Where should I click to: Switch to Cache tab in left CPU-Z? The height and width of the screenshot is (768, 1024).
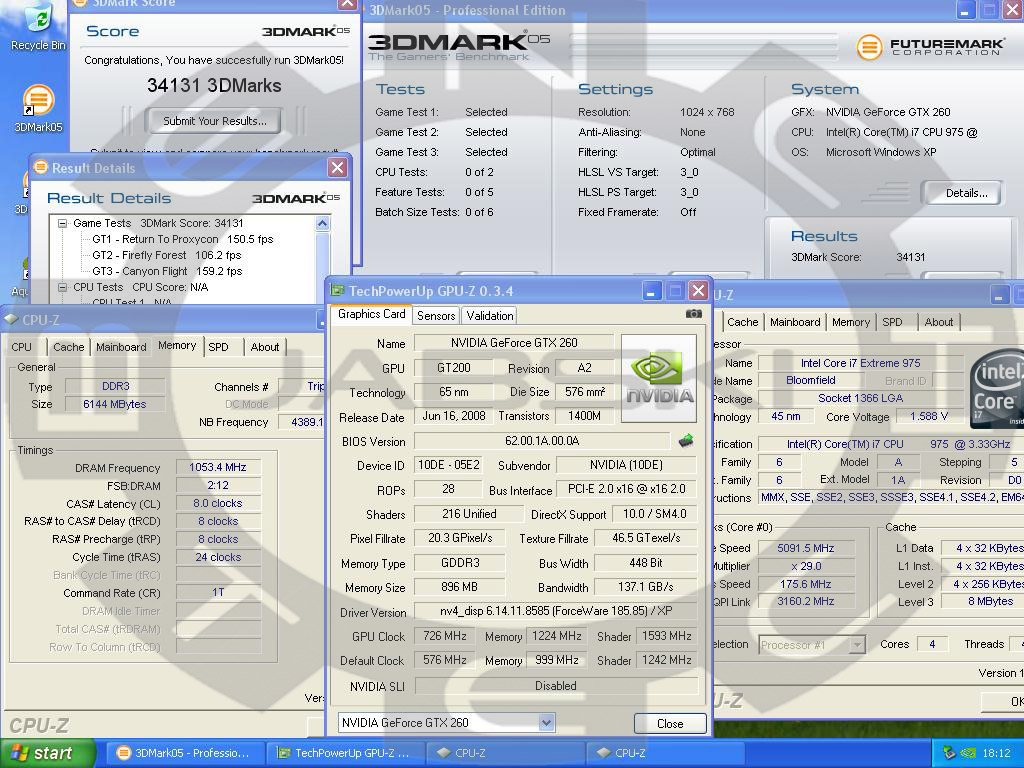click(x=69, y=347)
